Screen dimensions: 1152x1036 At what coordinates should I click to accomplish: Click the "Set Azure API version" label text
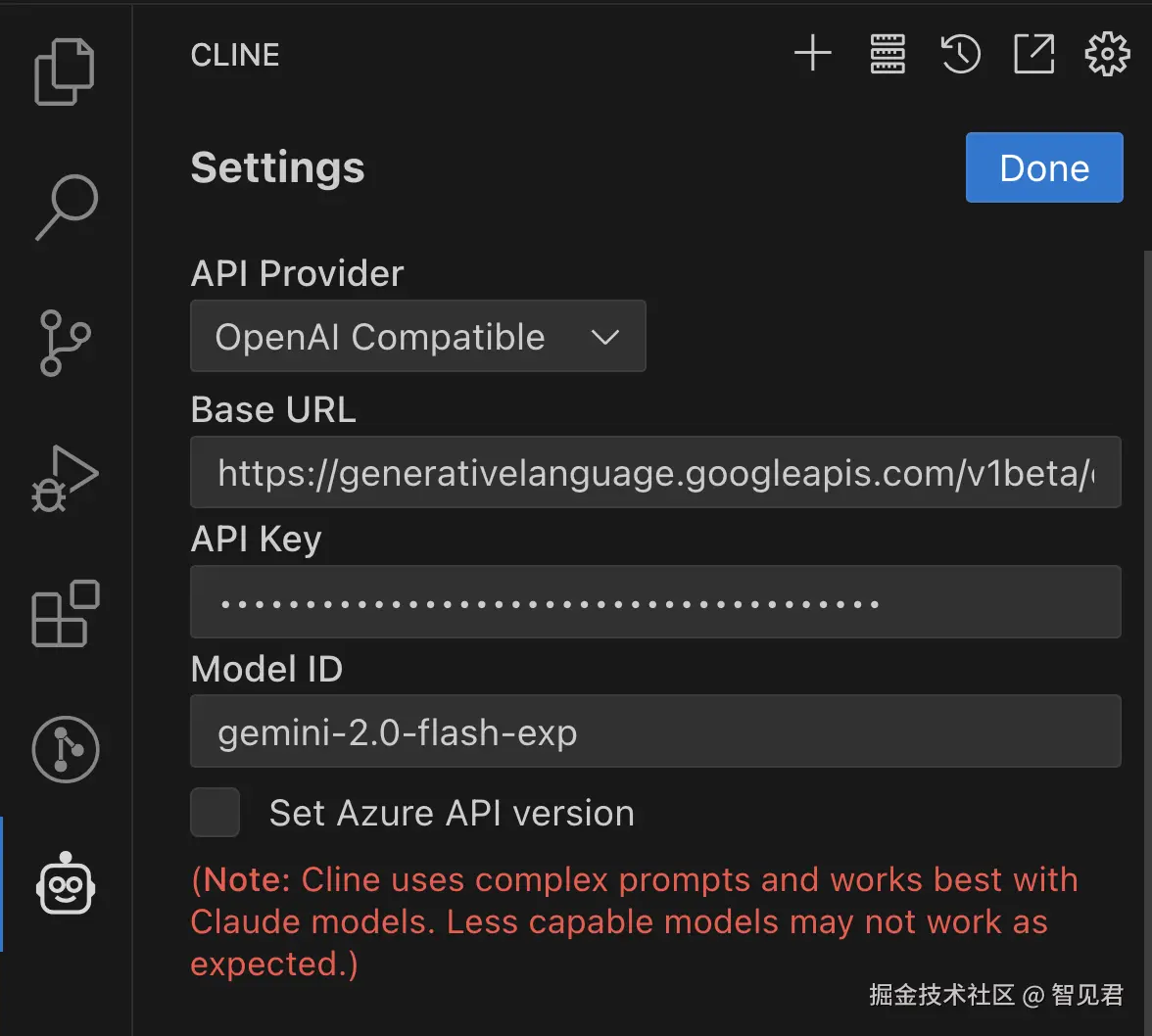(x=452, y=814)
